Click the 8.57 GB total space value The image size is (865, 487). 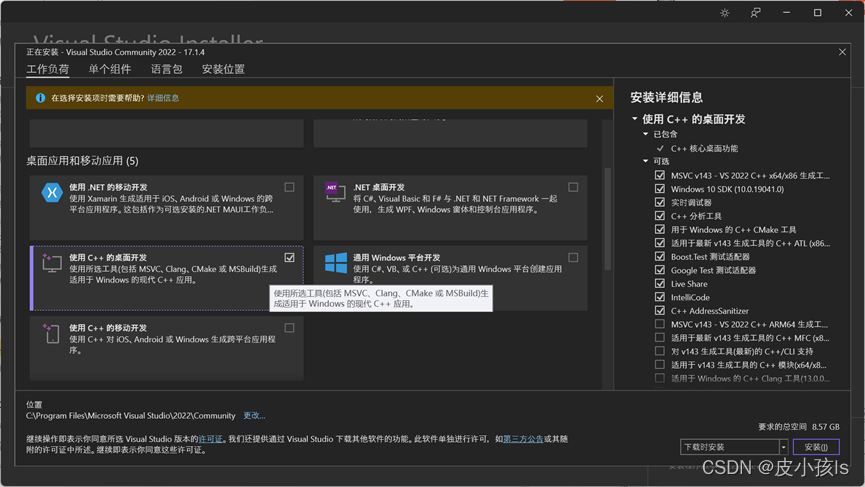[x=826, y=427]
